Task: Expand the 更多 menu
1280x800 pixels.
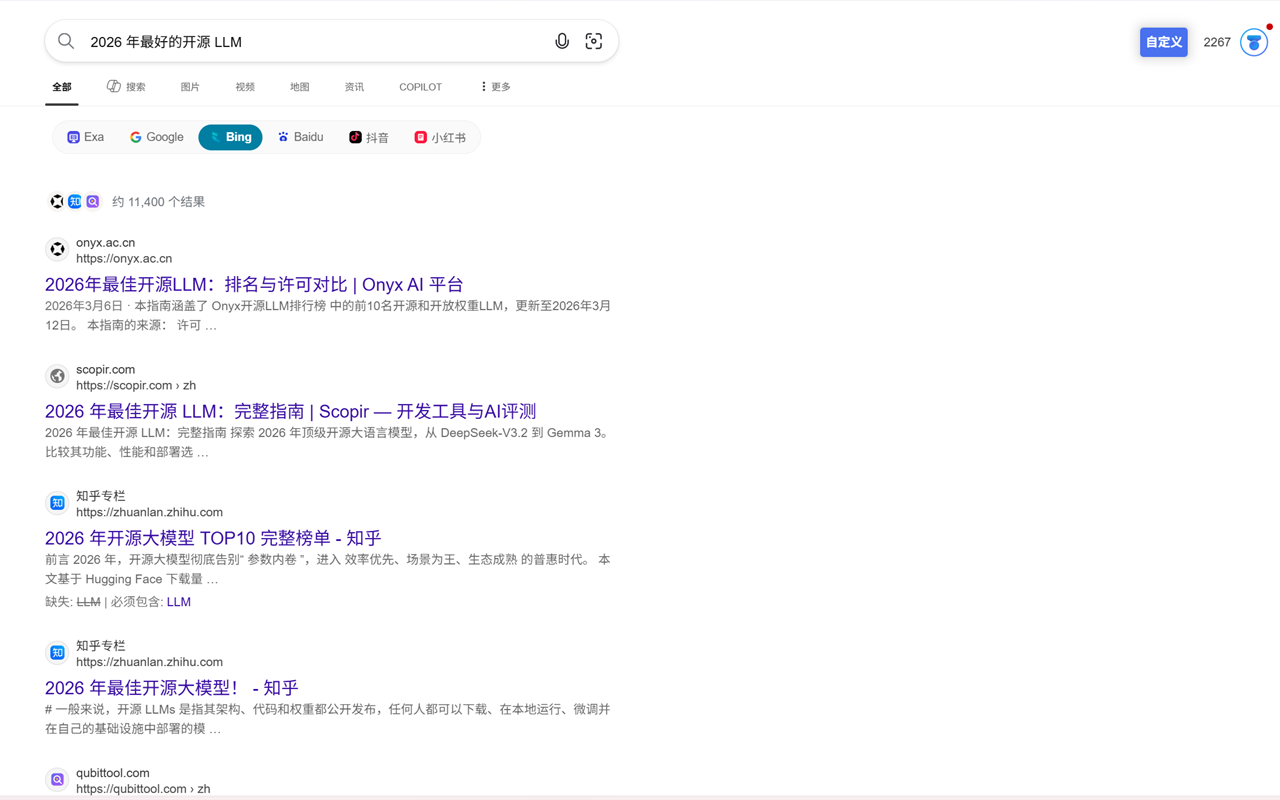Action: [x=495, y=87]
